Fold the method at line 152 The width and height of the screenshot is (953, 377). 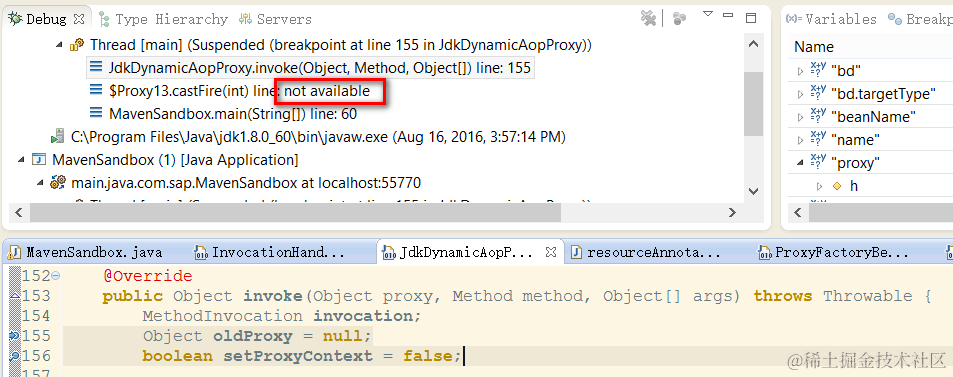click(56, 276)
